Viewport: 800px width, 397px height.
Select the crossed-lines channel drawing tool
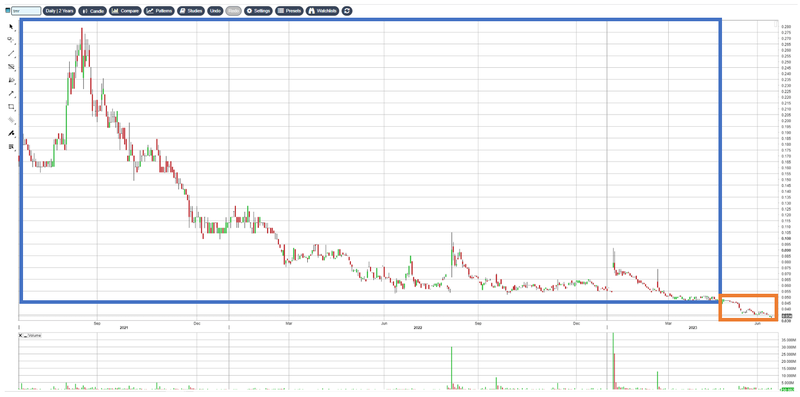click(x=11, y=66)
